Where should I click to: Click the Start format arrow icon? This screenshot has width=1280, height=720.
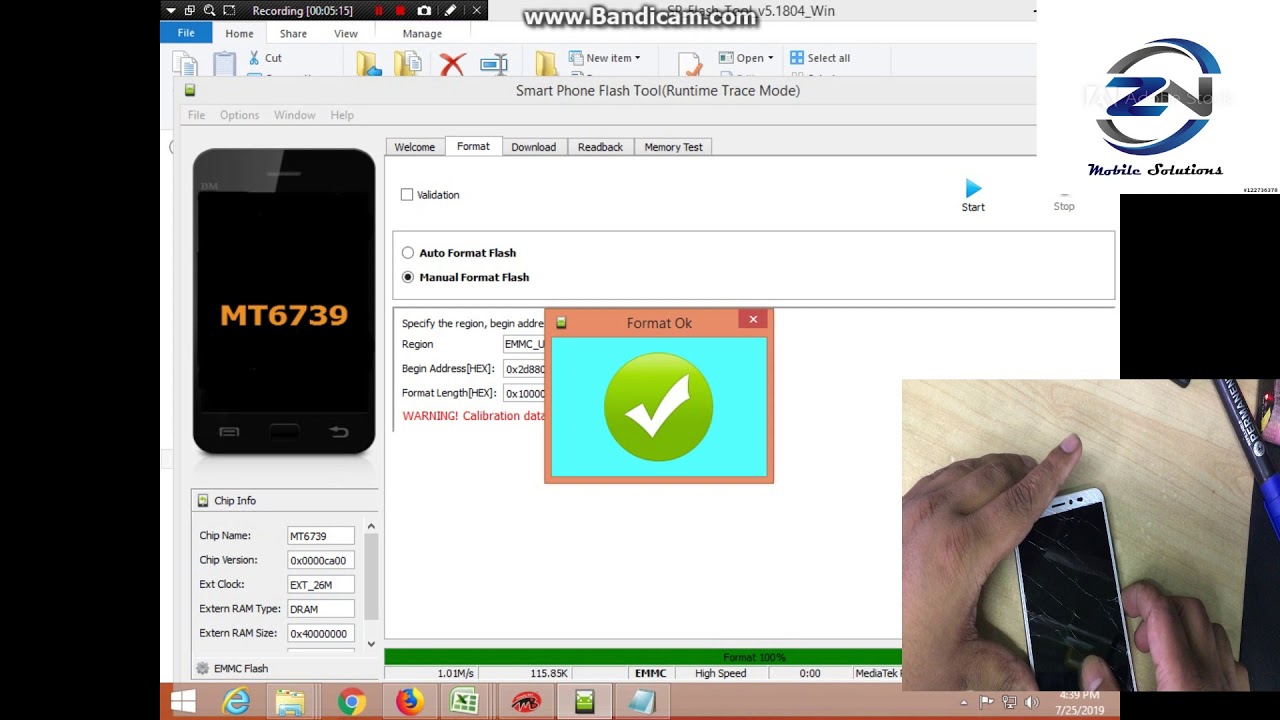(973, 188)
